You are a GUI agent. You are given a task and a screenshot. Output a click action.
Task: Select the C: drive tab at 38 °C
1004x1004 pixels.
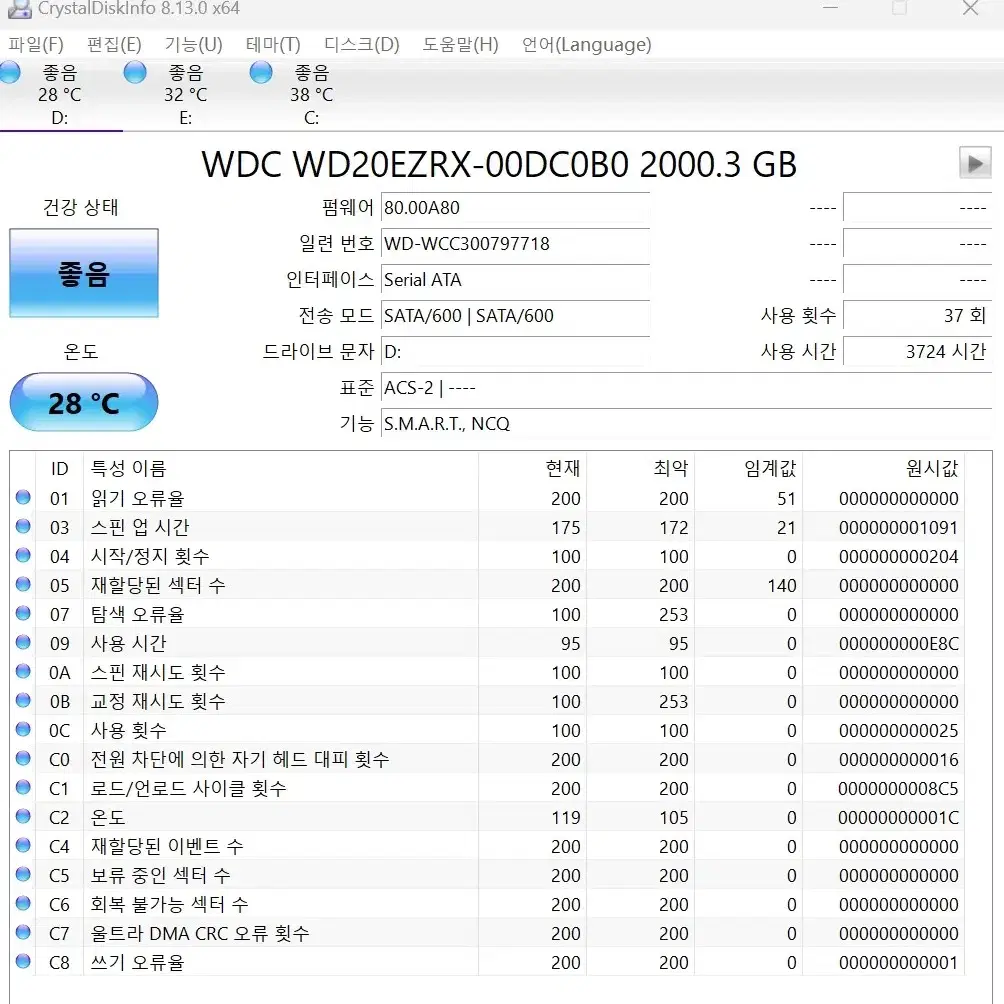tap(312, 95)
